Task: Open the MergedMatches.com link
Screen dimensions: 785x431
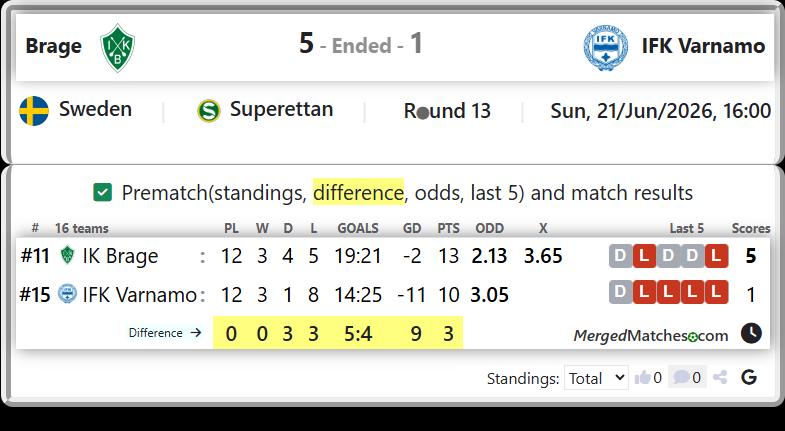Action: (x=651, y=335)
